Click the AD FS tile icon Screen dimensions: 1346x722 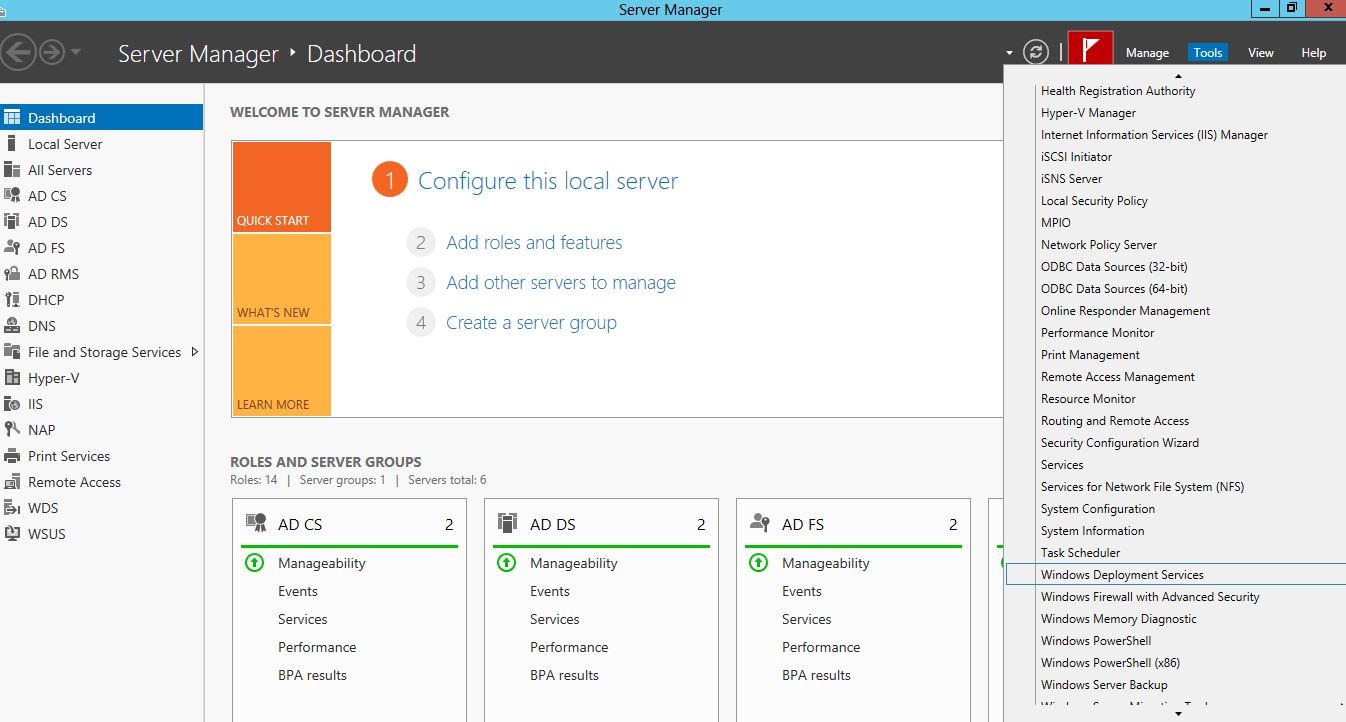tap(761, 523)
